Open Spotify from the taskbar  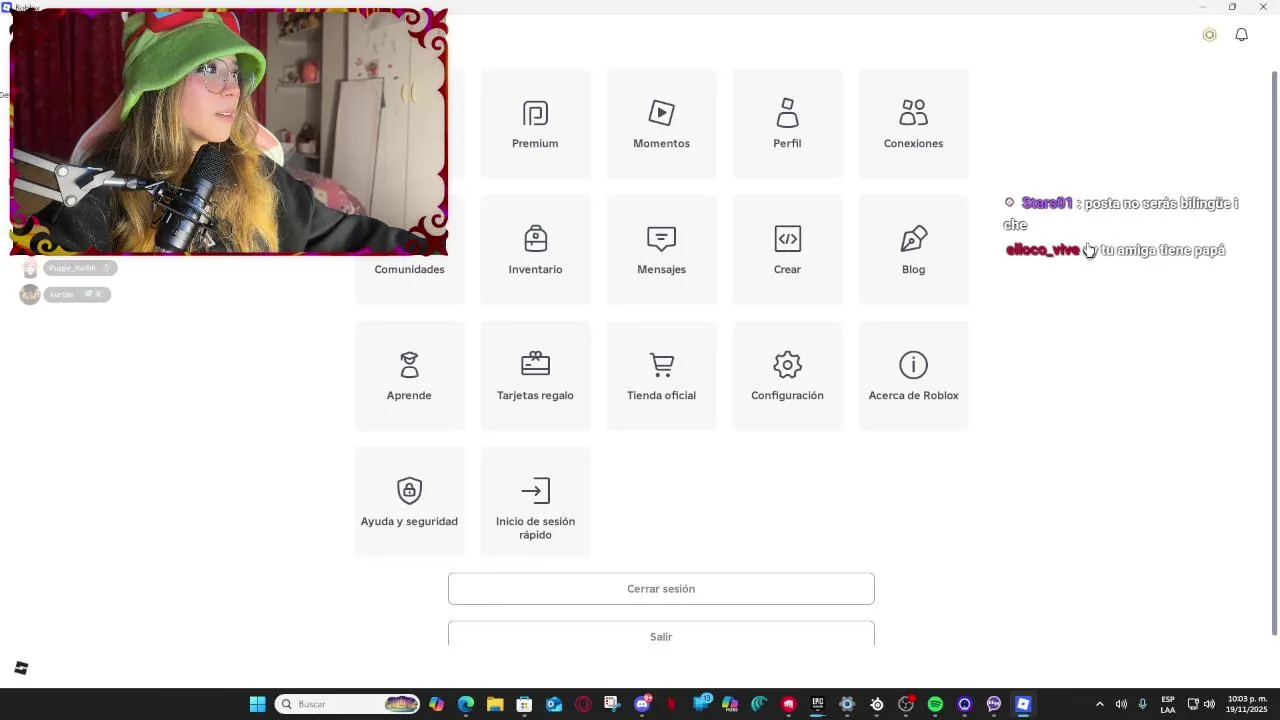pyautogui.click(x=935, y=704)
